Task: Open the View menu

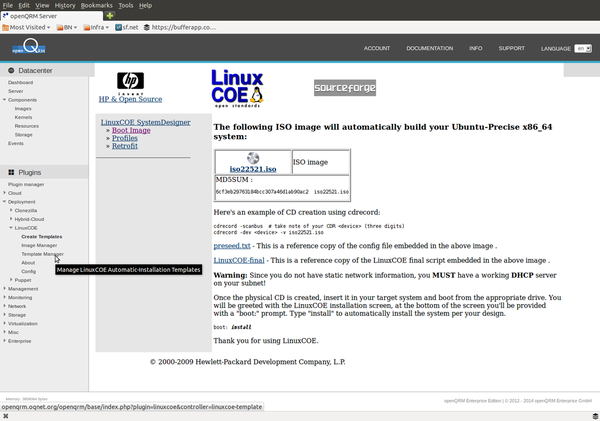Action: pyautogui.click(x=42, y=5)
